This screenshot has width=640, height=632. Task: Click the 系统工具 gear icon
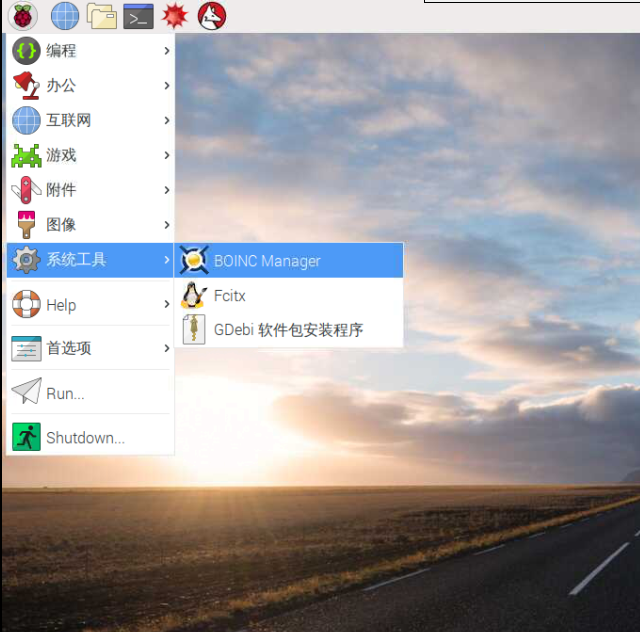[26, 260]
